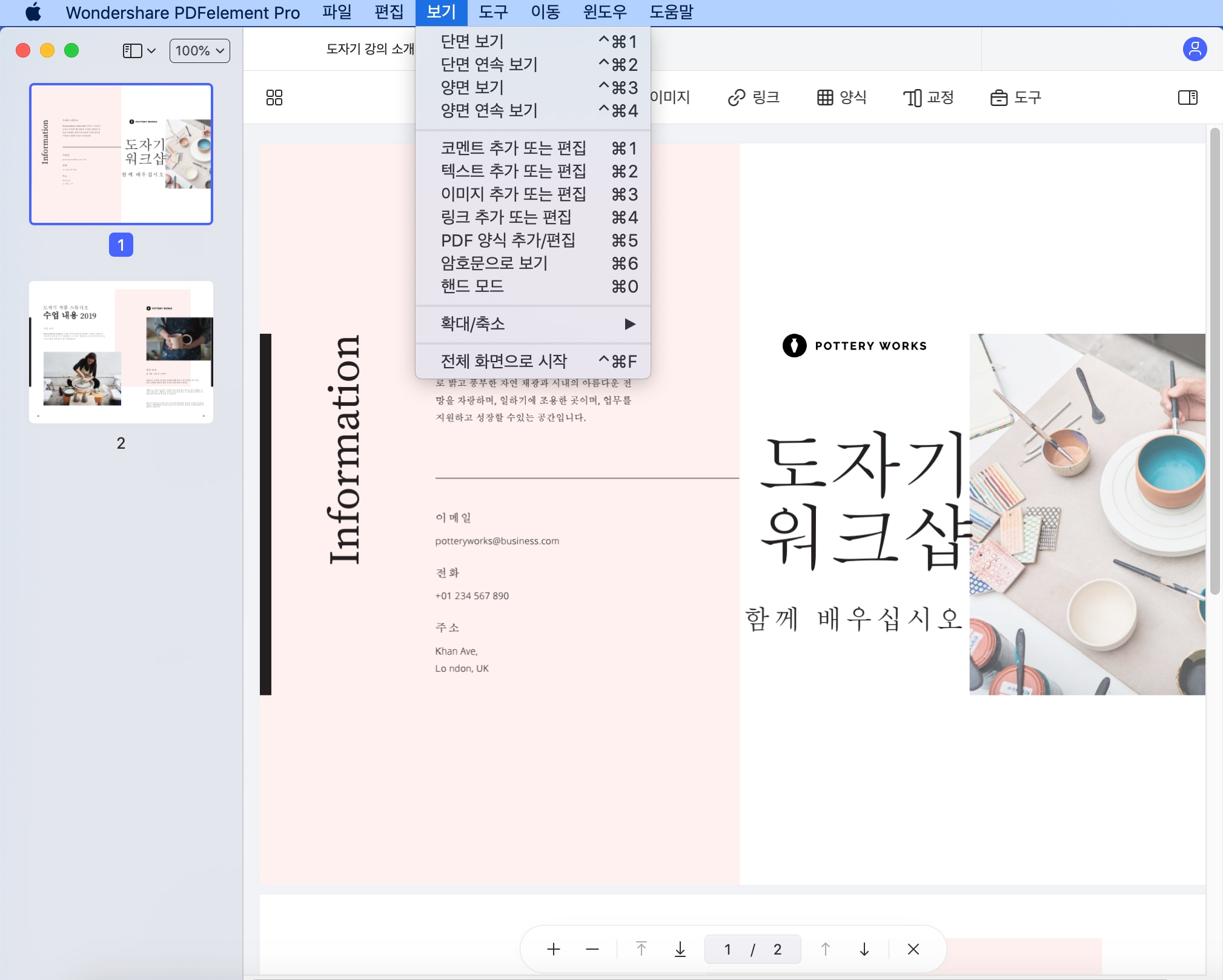Click the vertical document scrollbar

point(1215,362)
